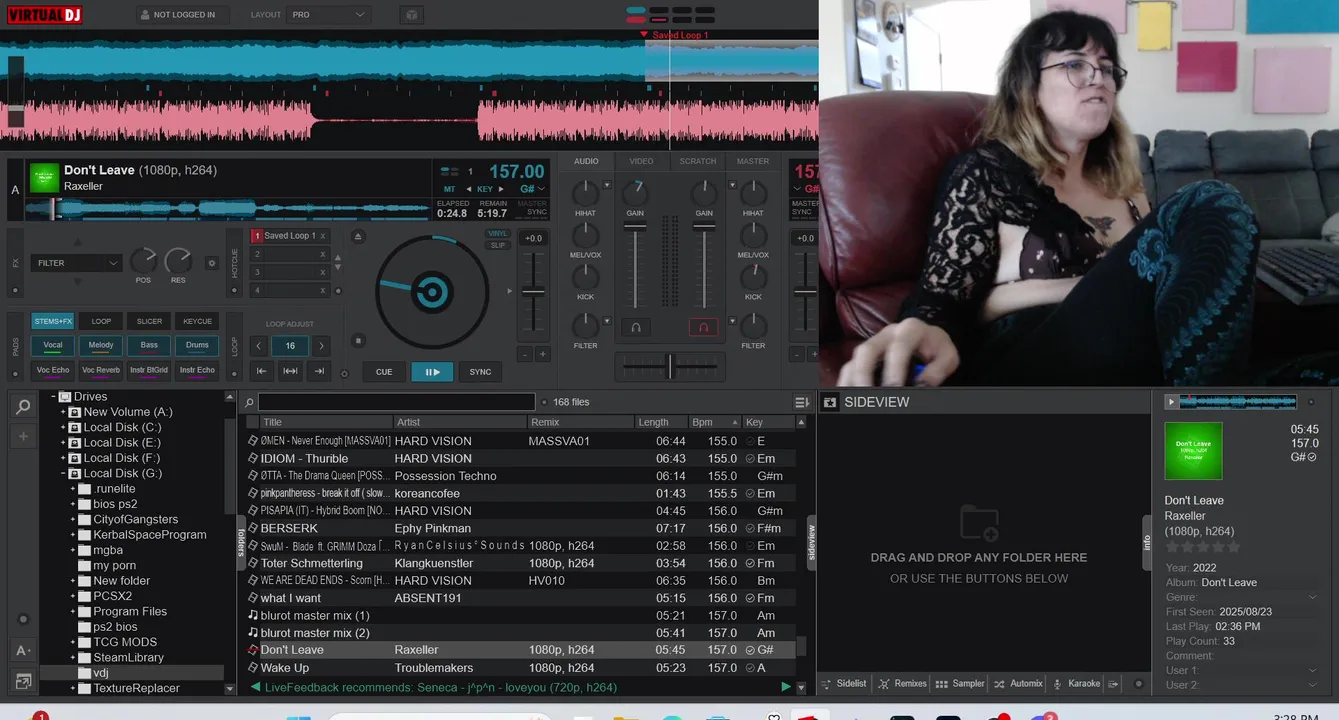Open left HIHAT EQ mode dropdown arrow
1339x720 pixels.
(607, 184)
